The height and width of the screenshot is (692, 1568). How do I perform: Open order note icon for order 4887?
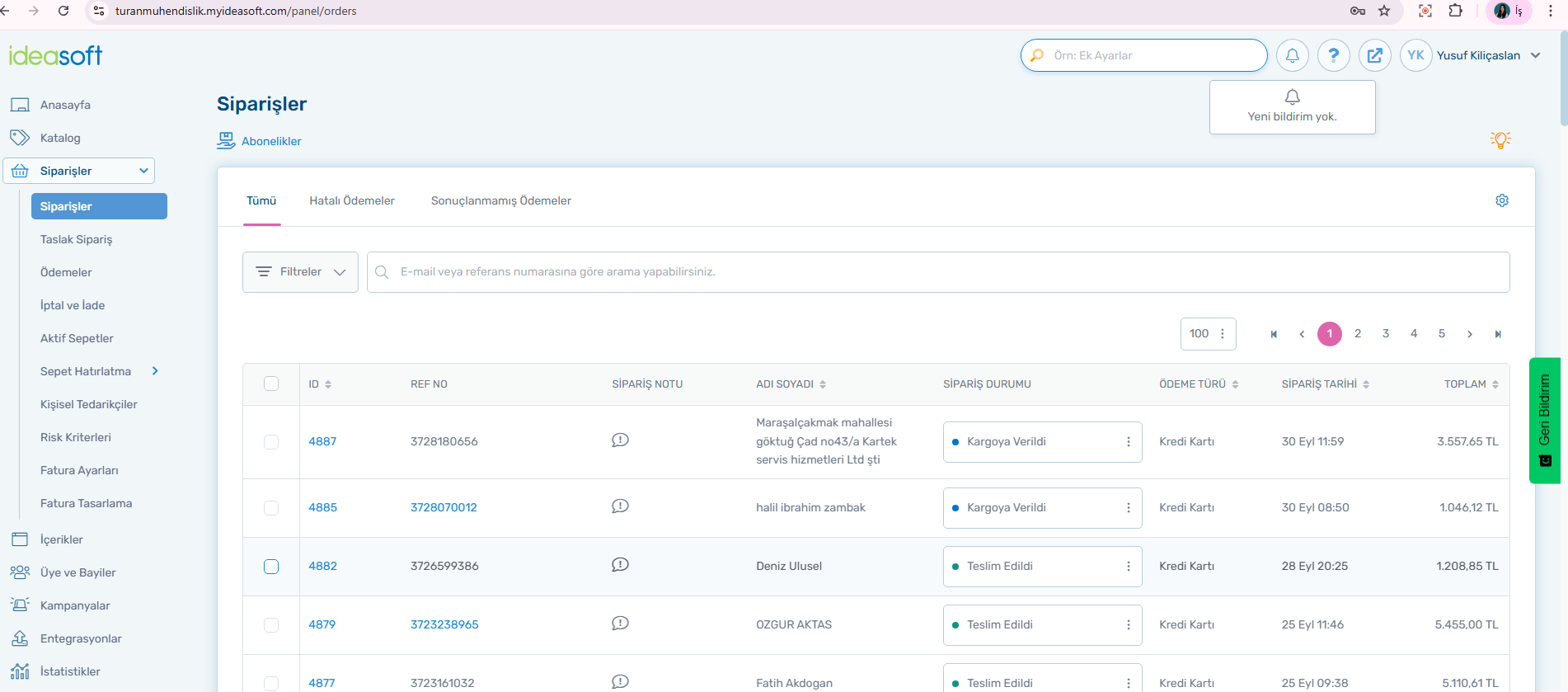pos(620,440)
